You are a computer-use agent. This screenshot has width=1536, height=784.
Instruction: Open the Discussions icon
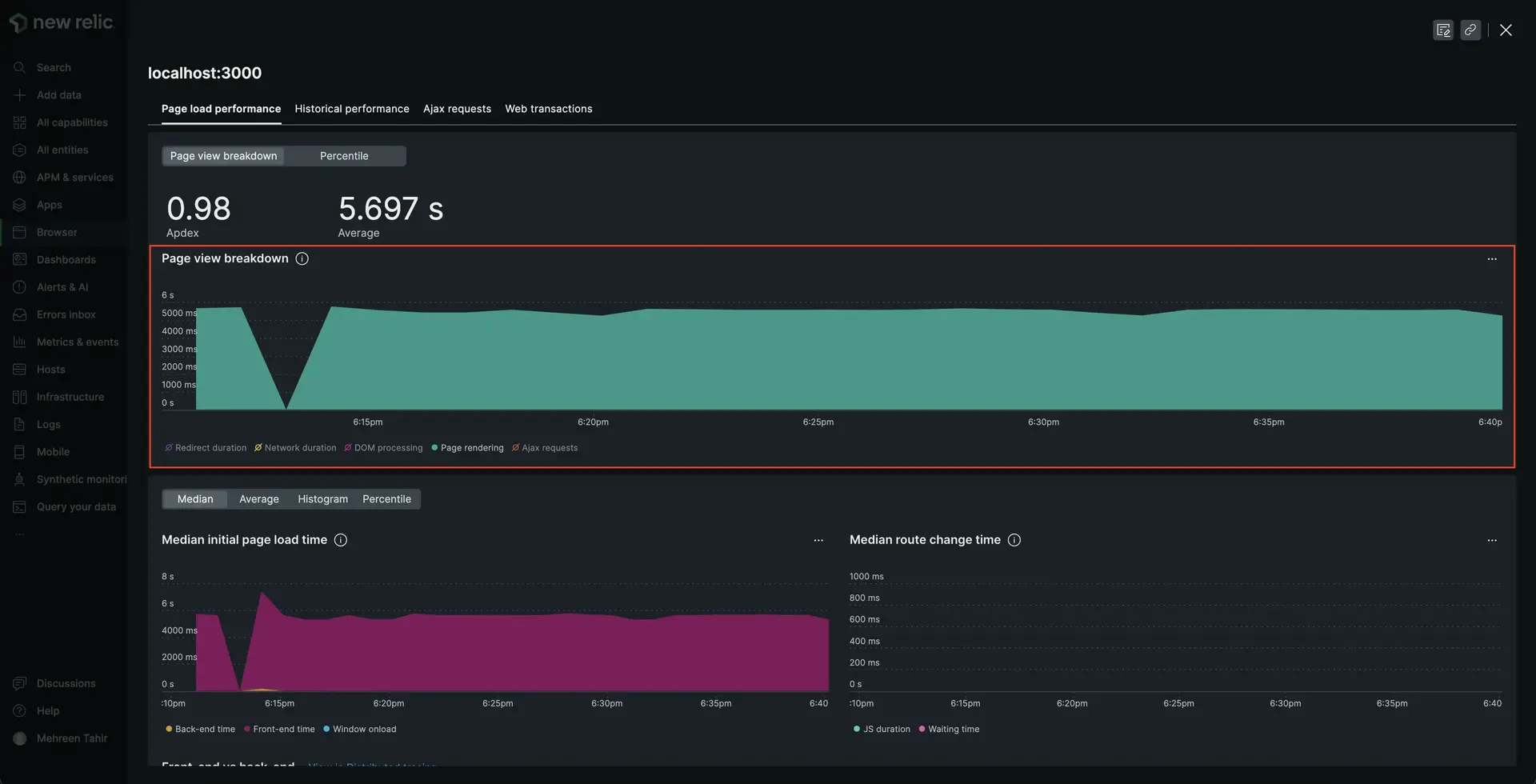pos(20,683)
